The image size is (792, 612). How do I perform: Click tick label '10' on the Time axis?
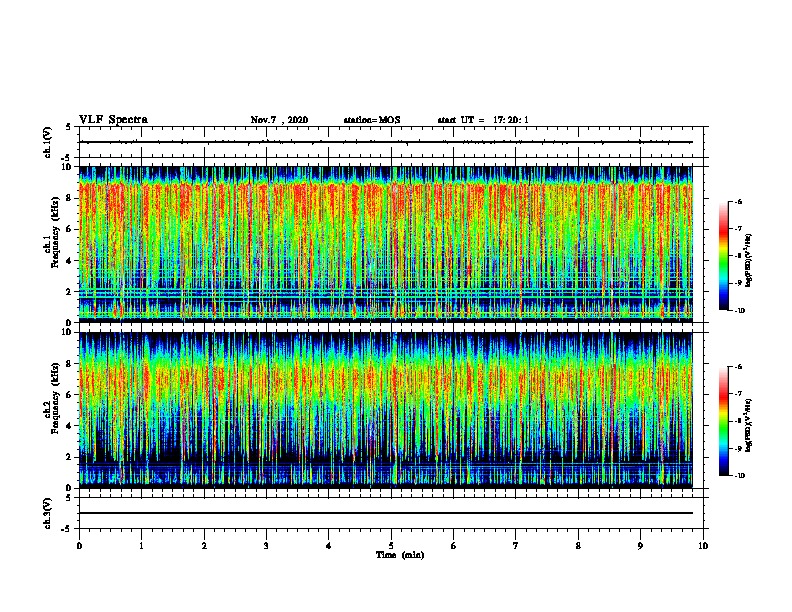pyautogui.click(x=703, y=546)
